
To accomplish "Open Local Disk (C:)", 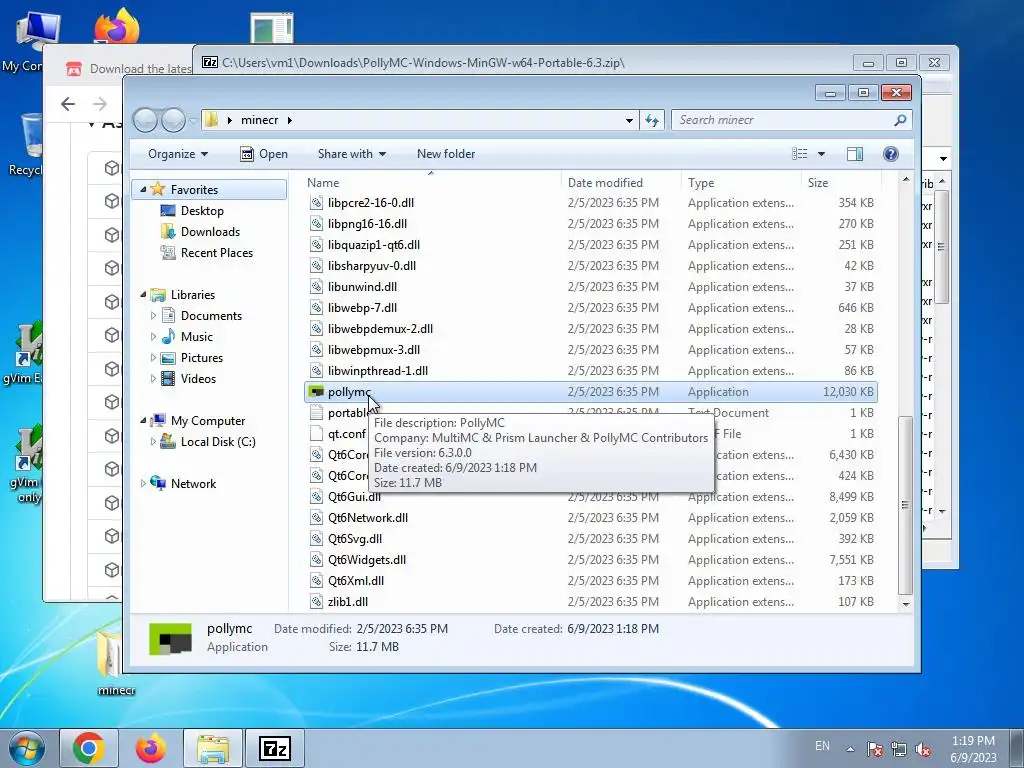I will pos(217,442).
